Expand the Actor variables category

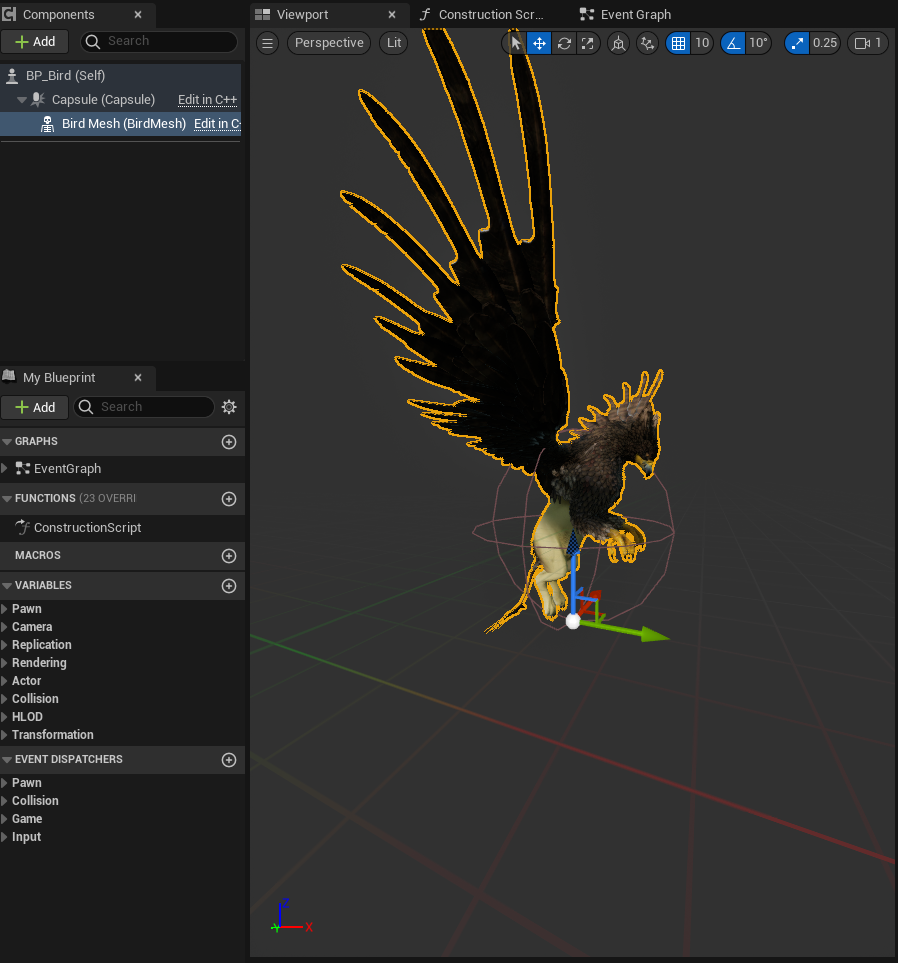click(x=5, y=681)
